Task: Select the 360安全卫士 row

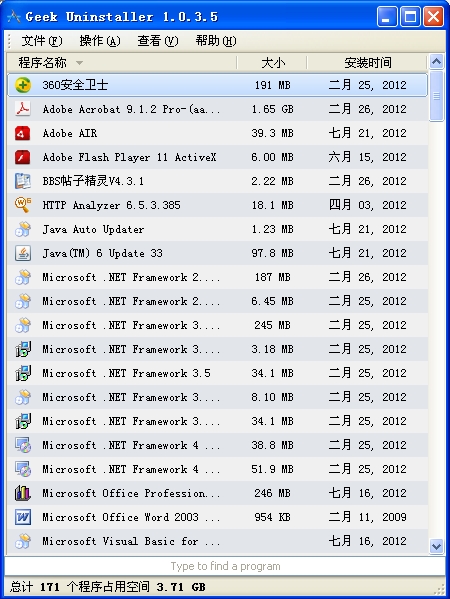Action: pos(217,85)
